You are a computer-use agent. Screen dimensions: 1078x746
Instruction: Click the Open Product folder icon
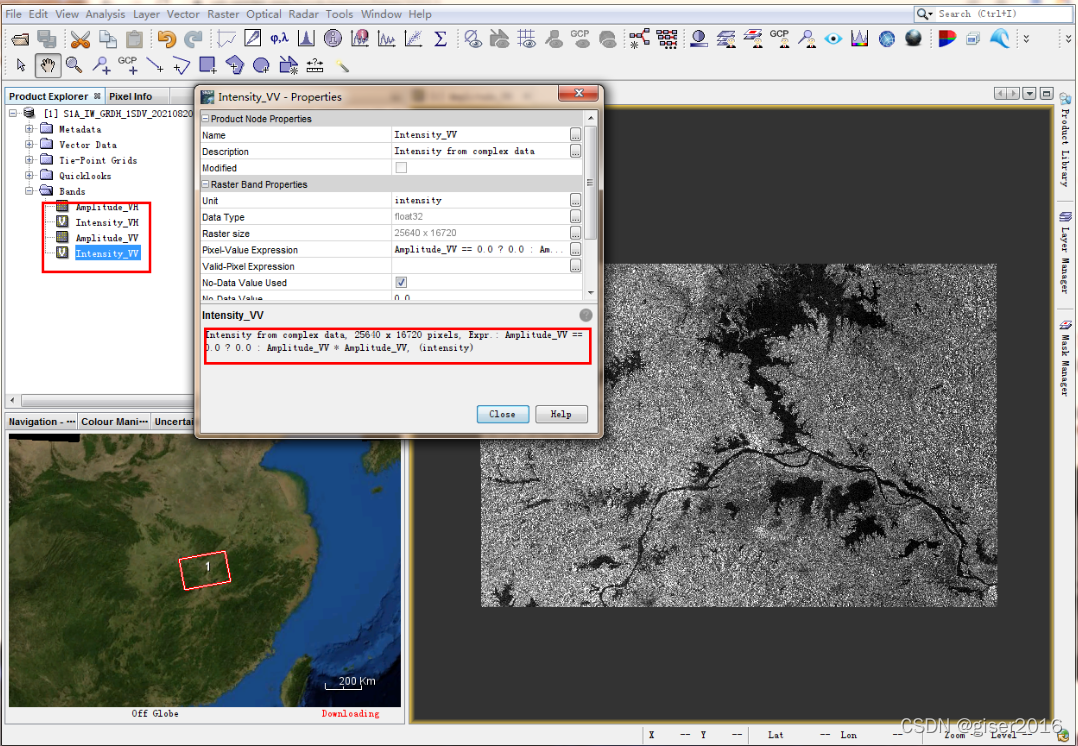pos(21,39)
